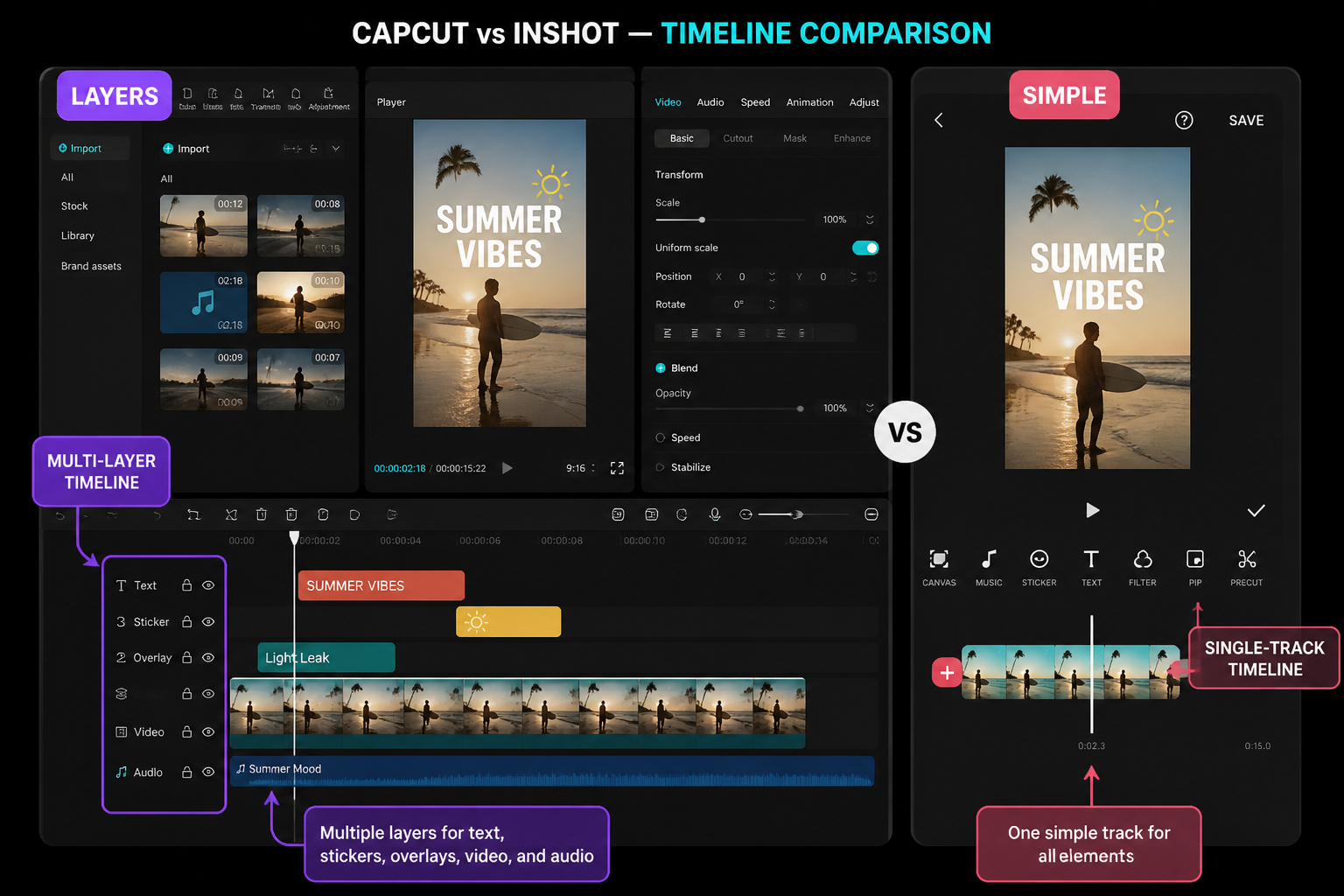This screenshot has width=1344, height=896.
Task: Click the Position X stepper arrows
Action: coord(772,276)
